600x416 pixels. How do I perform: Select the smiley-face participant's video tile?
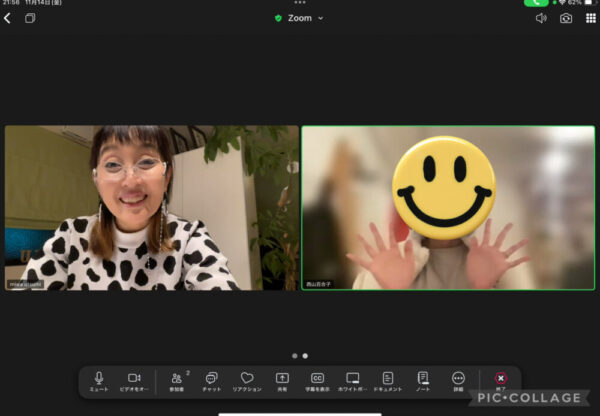coord(448,208)
